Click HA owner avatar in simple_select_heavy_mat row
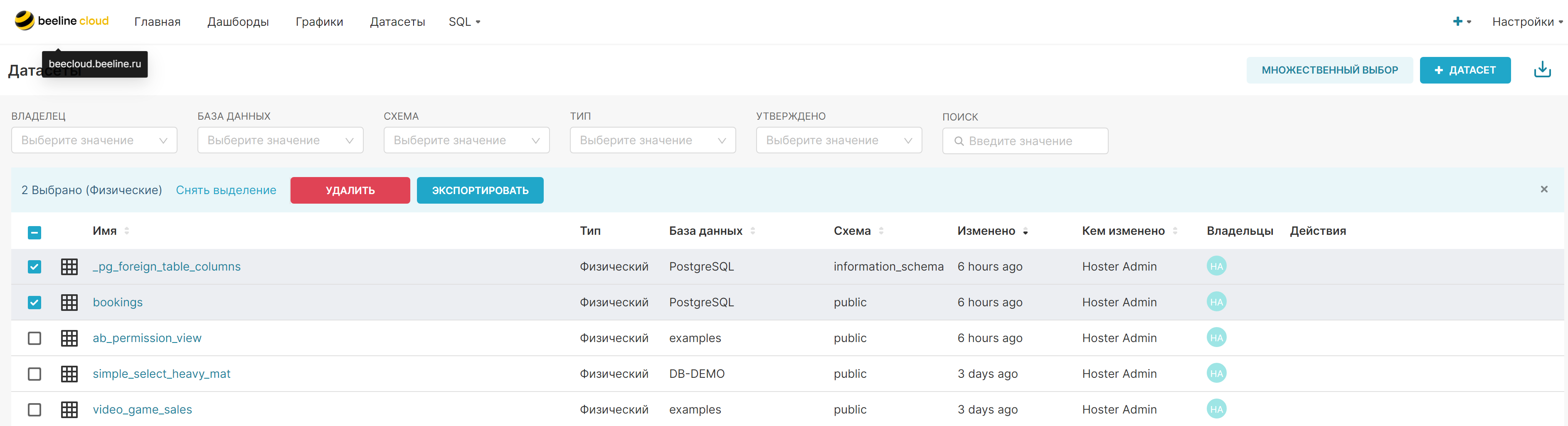 click(1216, 373)
